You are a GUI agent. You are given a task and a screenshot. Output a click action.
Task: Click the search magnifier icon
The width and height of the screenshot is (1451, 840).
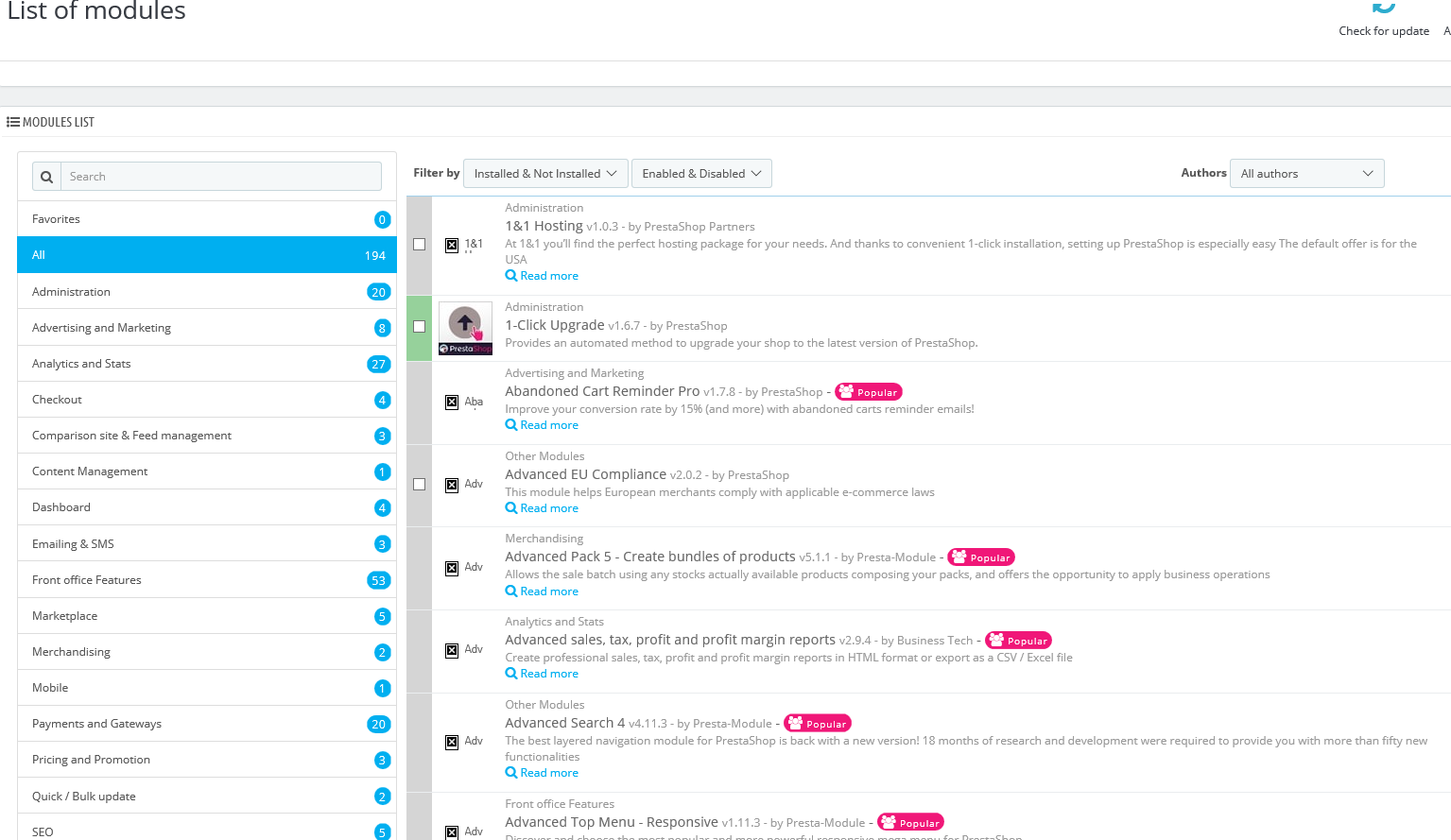pyautogui.click(x=46, y=177)
